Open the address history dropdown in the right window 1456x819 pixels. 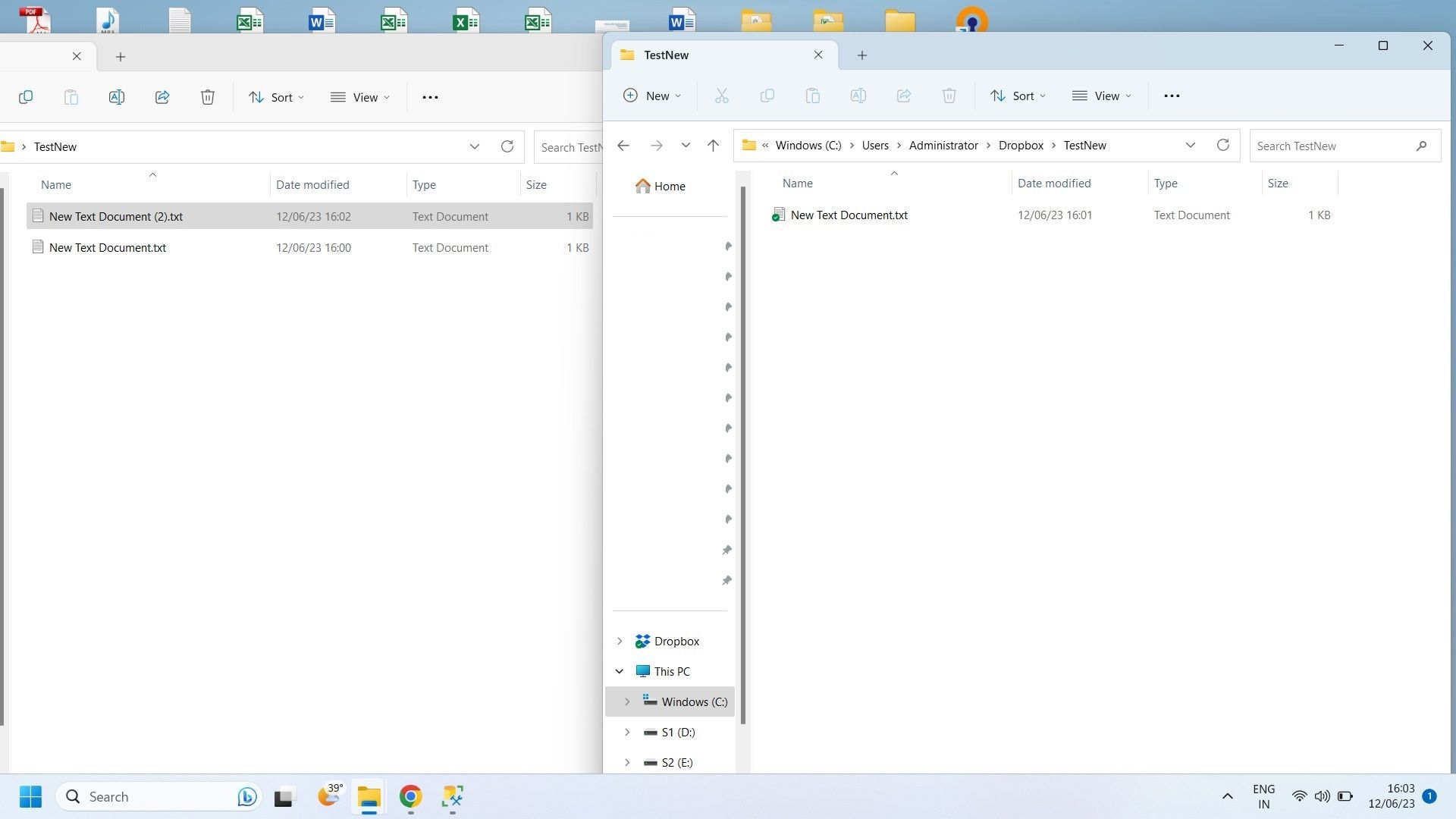point(1191,145)
